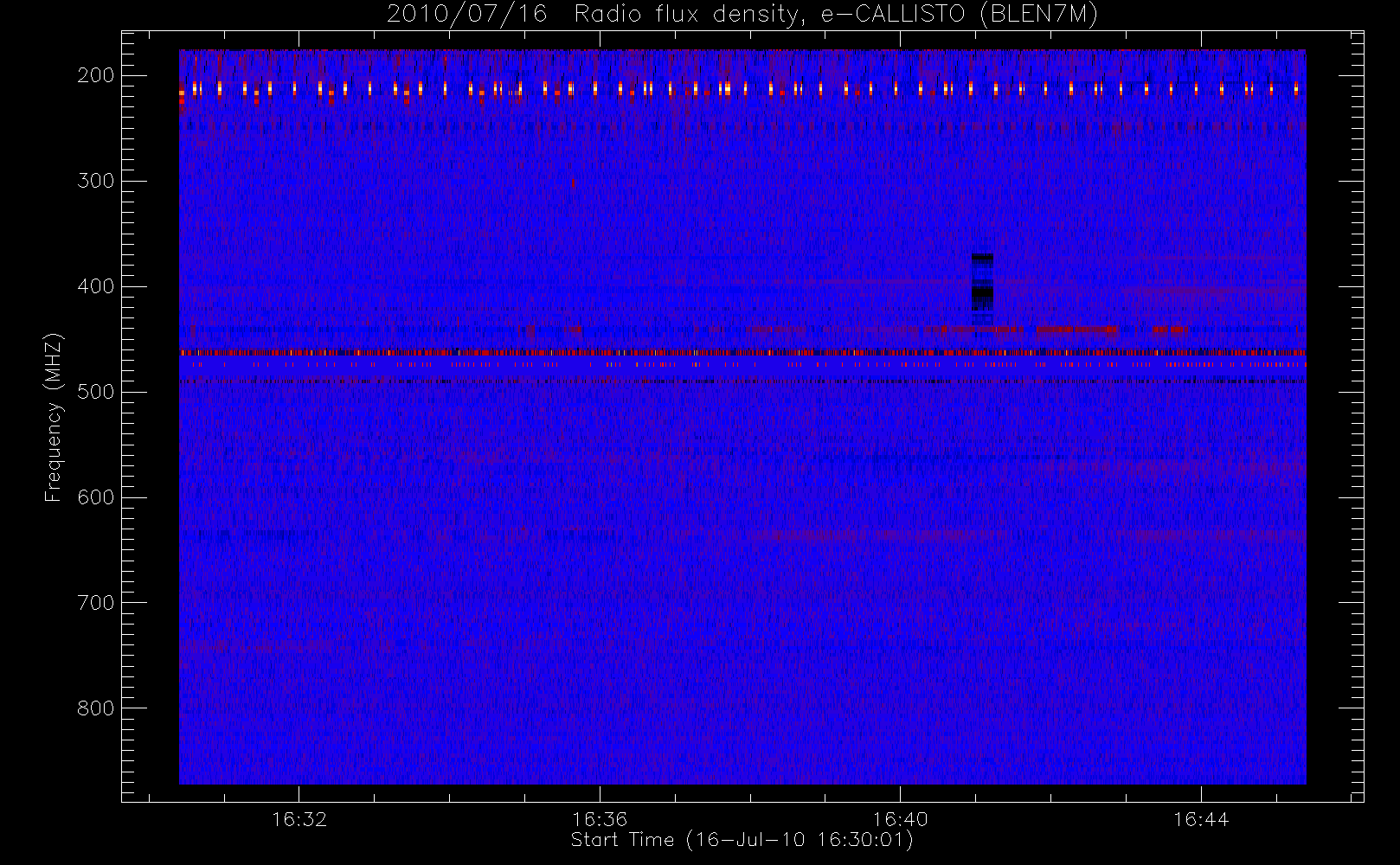1400x865 pixels.
Task: Select the 'Frequency (MHz)' y-axis label
Action: (54, 417)
